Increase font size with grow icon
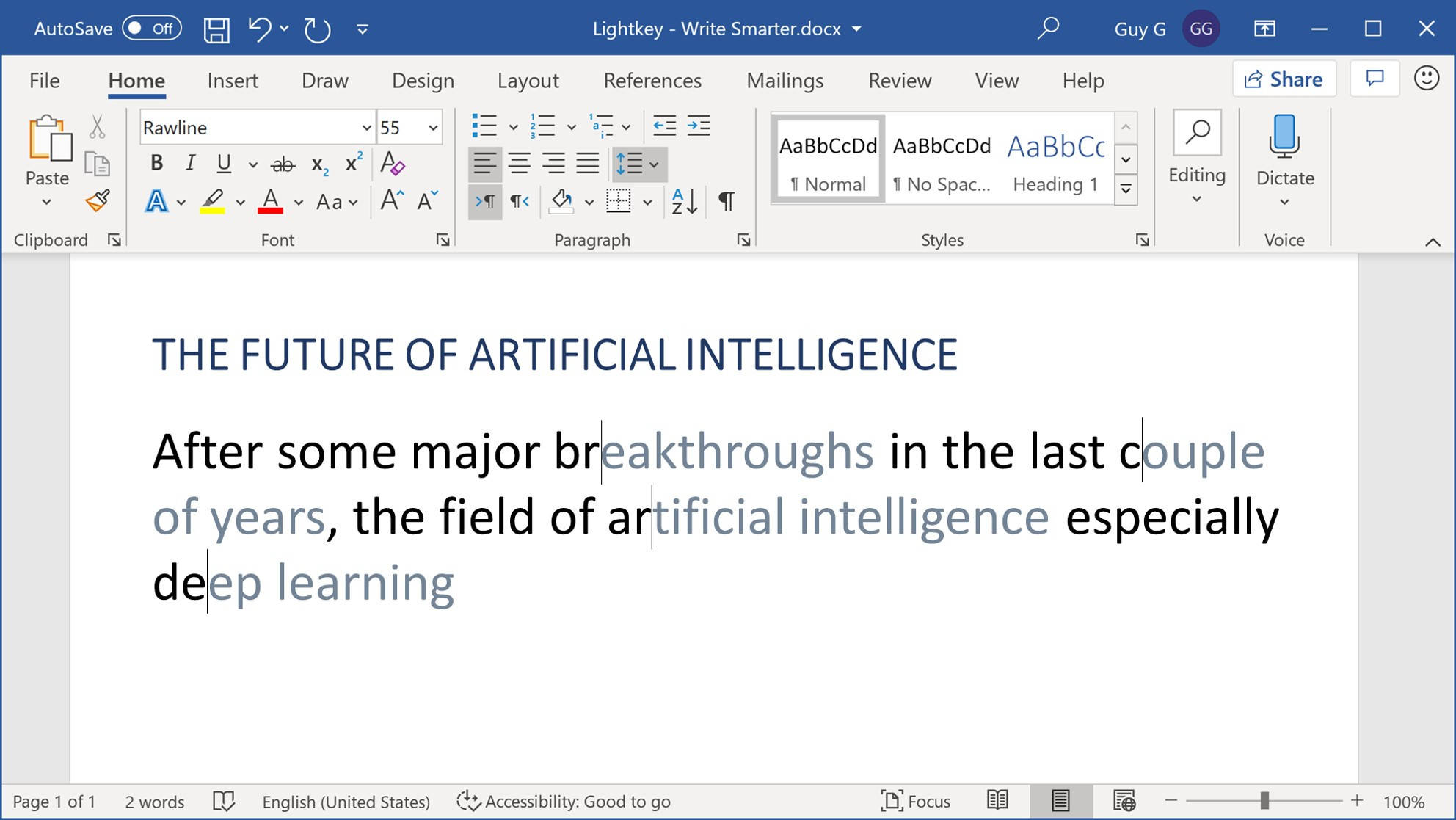 tap(392, 200)
